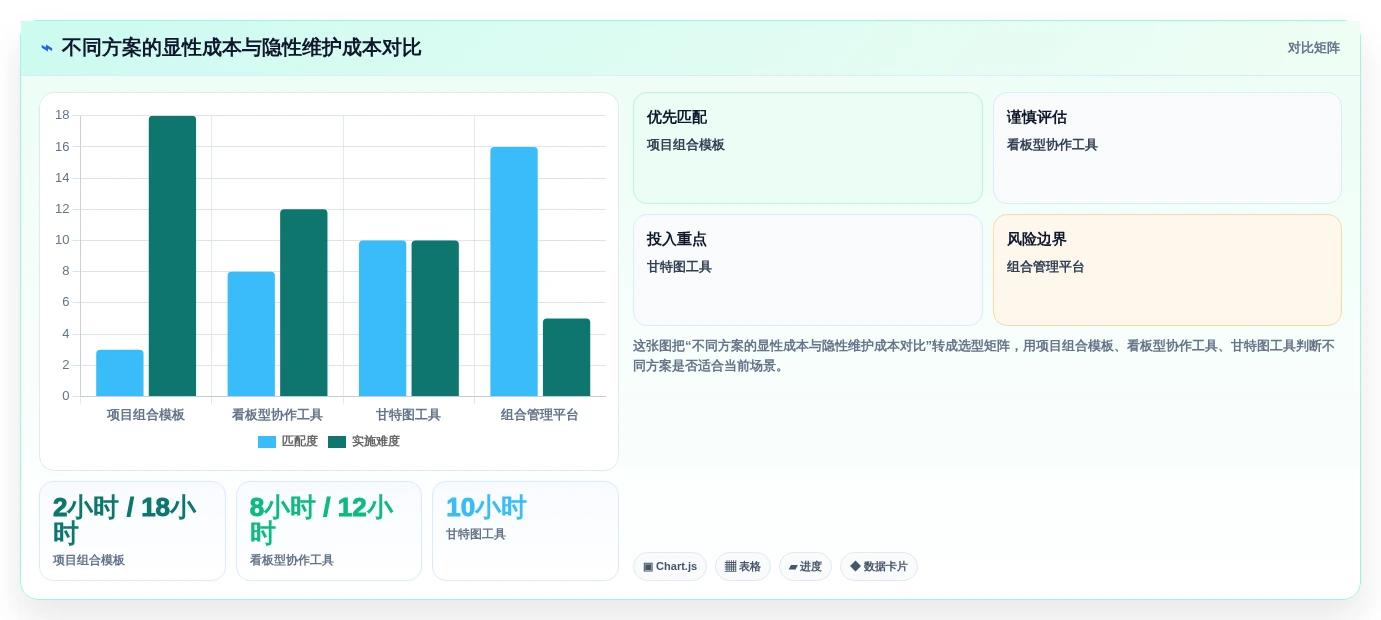Open the 10小时 stat card

[525, 531]
